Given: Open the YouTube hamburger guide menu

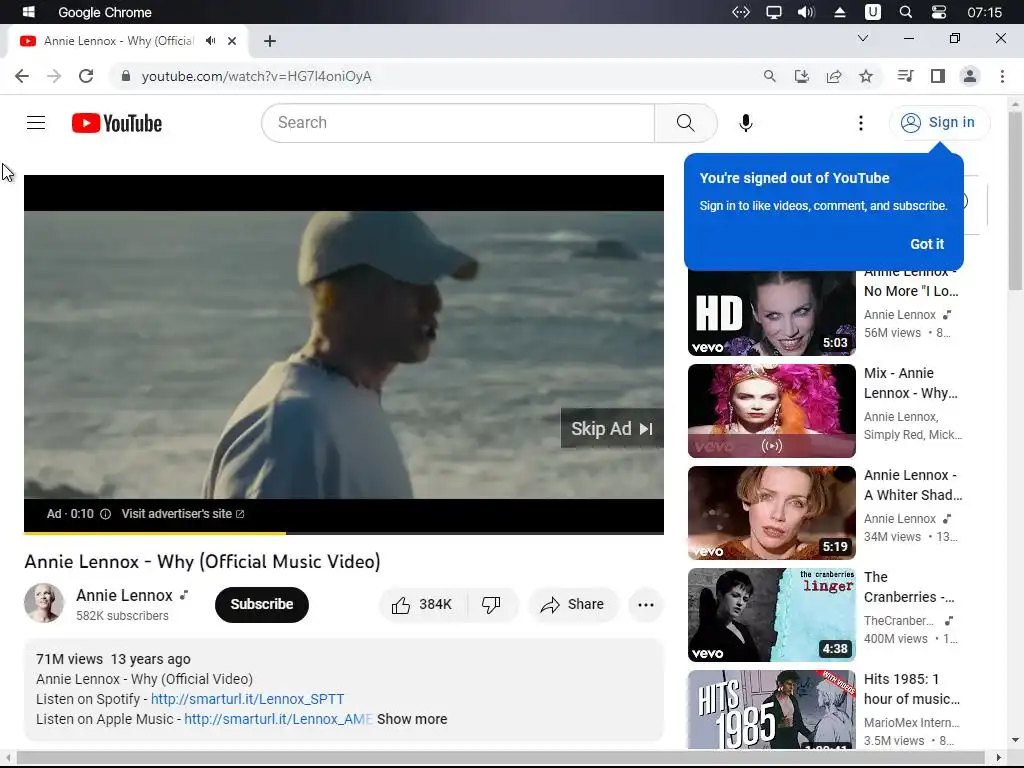Looking at the screenshot, I should pyautogui.click(x=36, y=123).
